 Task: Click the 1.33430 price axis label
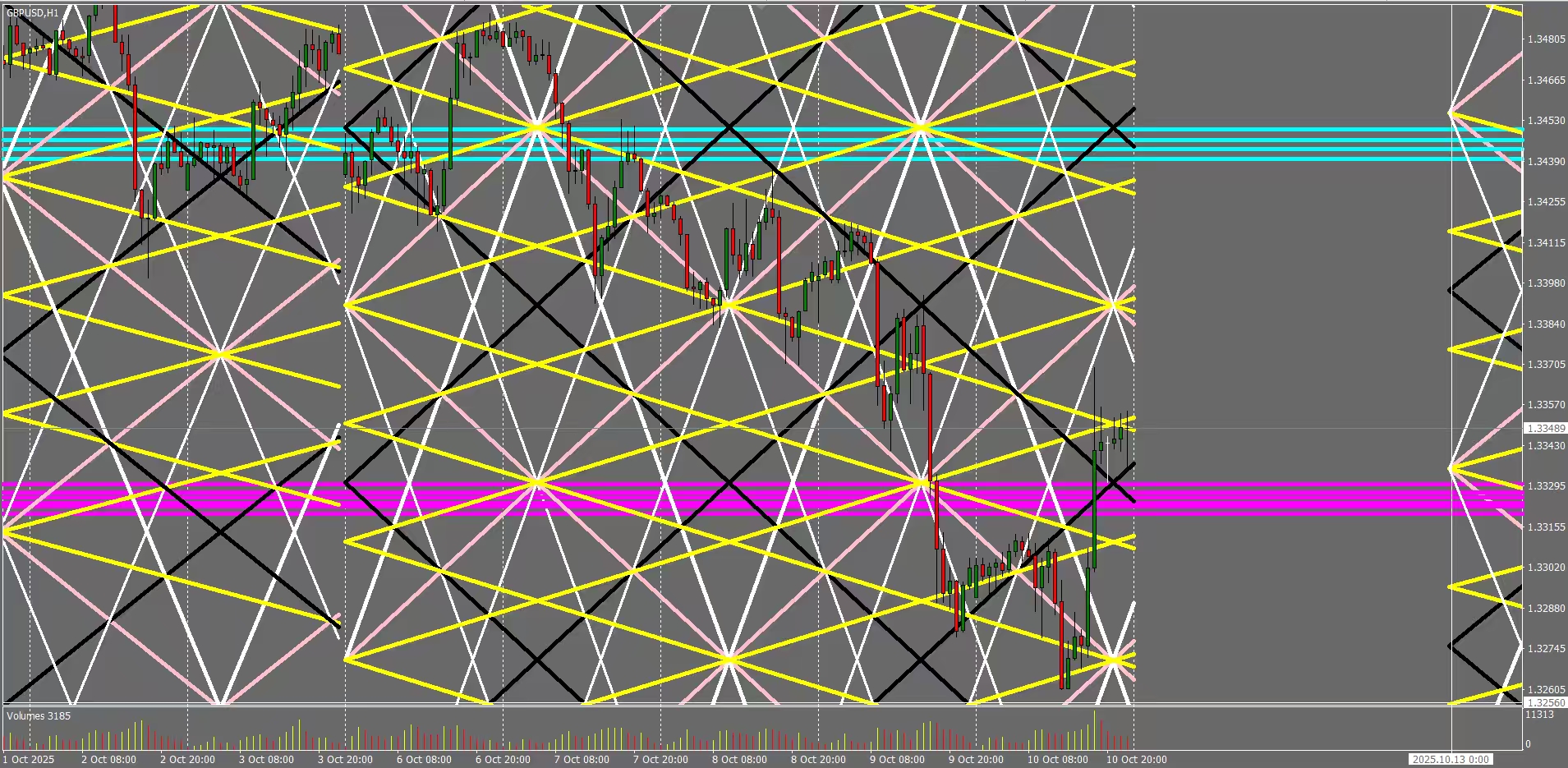pos(1546,446)
